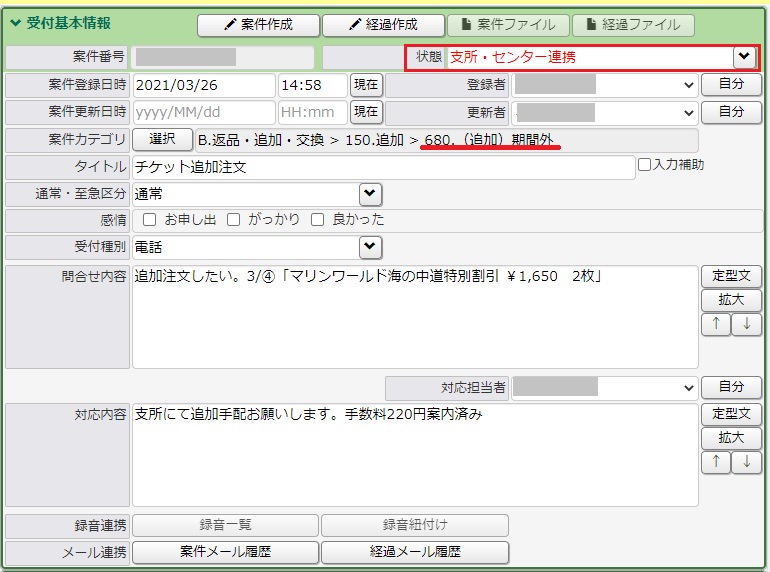Open the 経過ファイル button
770x572 pixels.
tap(633, 25)
